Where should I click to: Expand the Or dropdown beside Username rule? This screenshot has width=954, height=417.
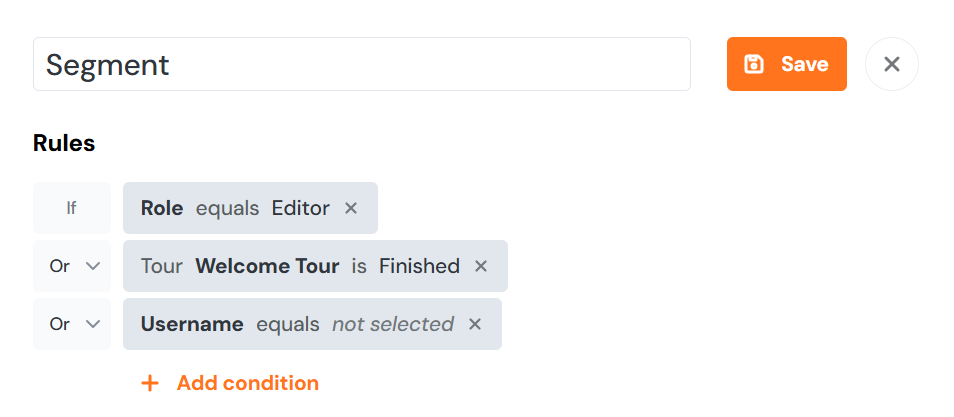(76, 324)
